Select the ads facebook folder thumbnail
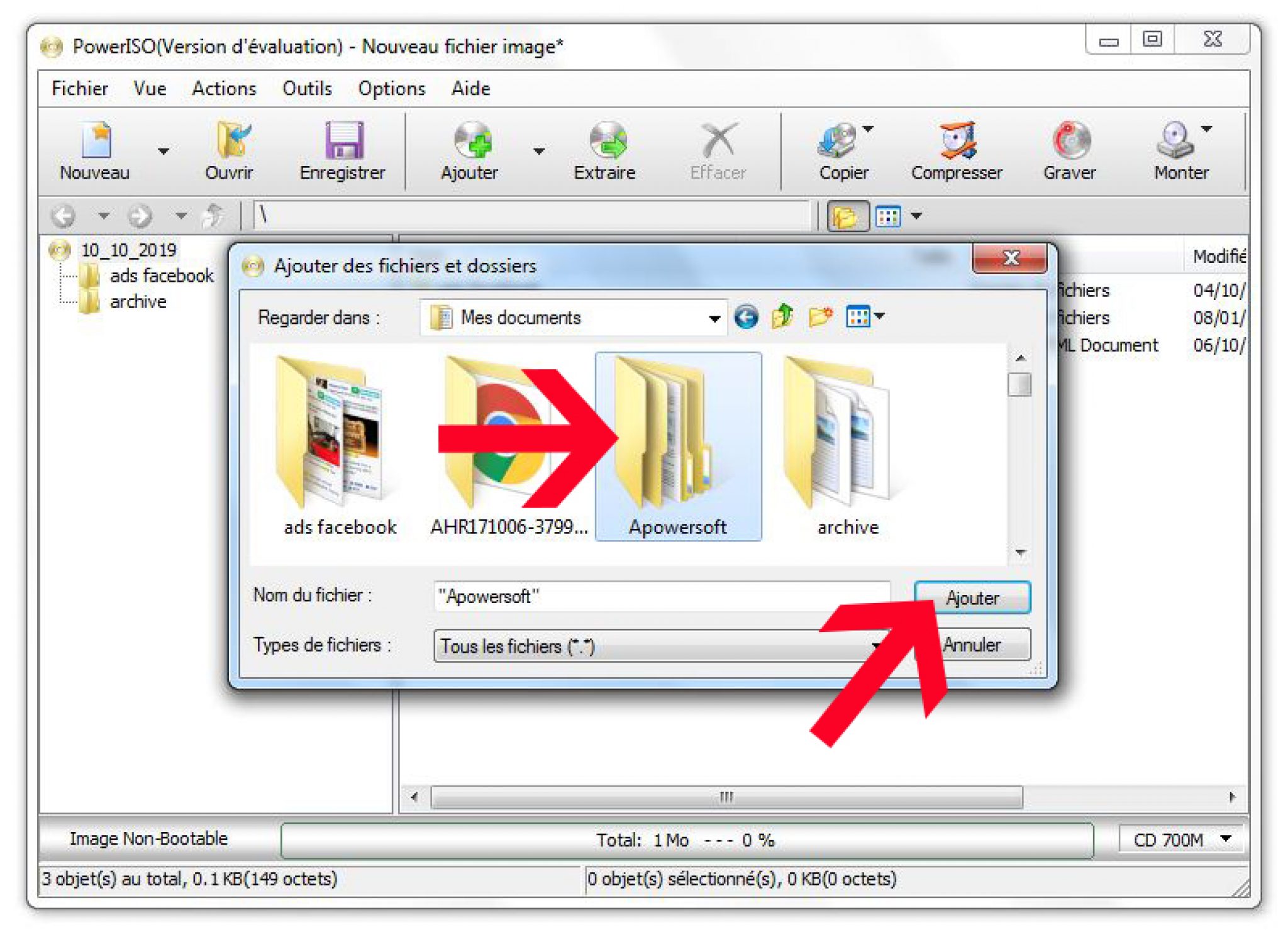1288x932 pixels. point(340,446)
